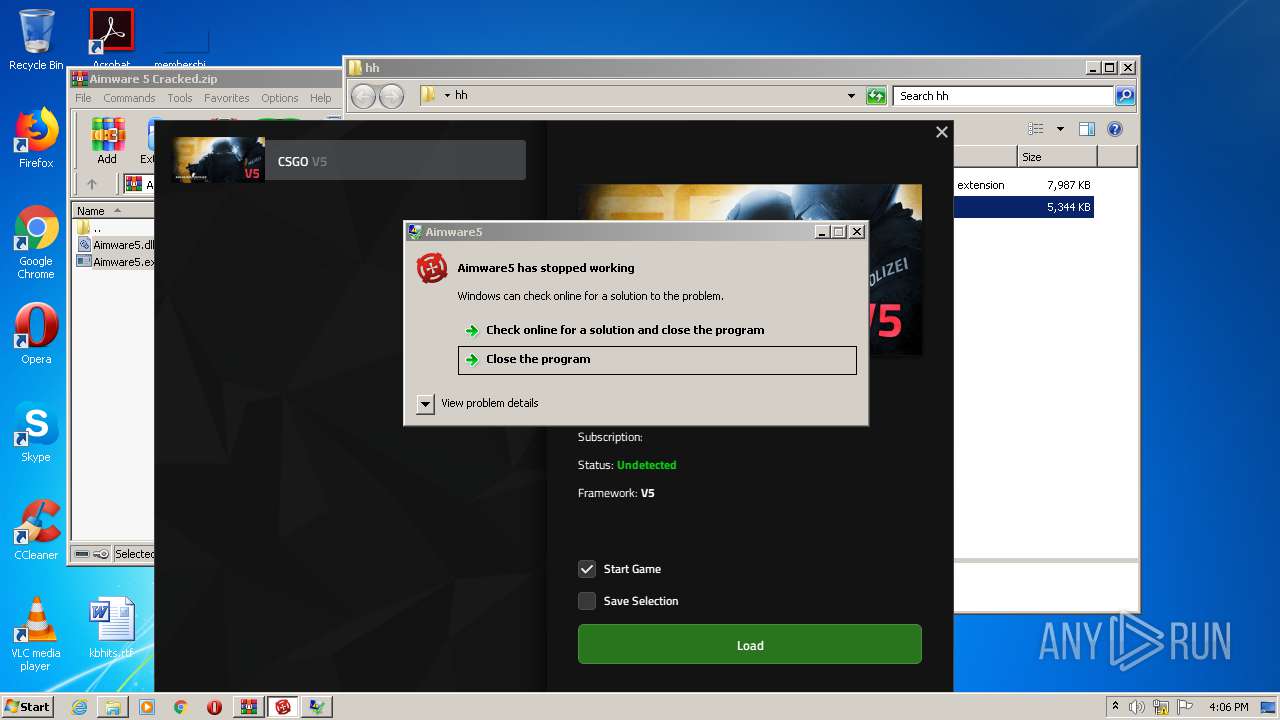Click the search magnifier in the hh window
This screenshot has width=1280, height=720.
pyautogui.click(x=1125, y=95)
